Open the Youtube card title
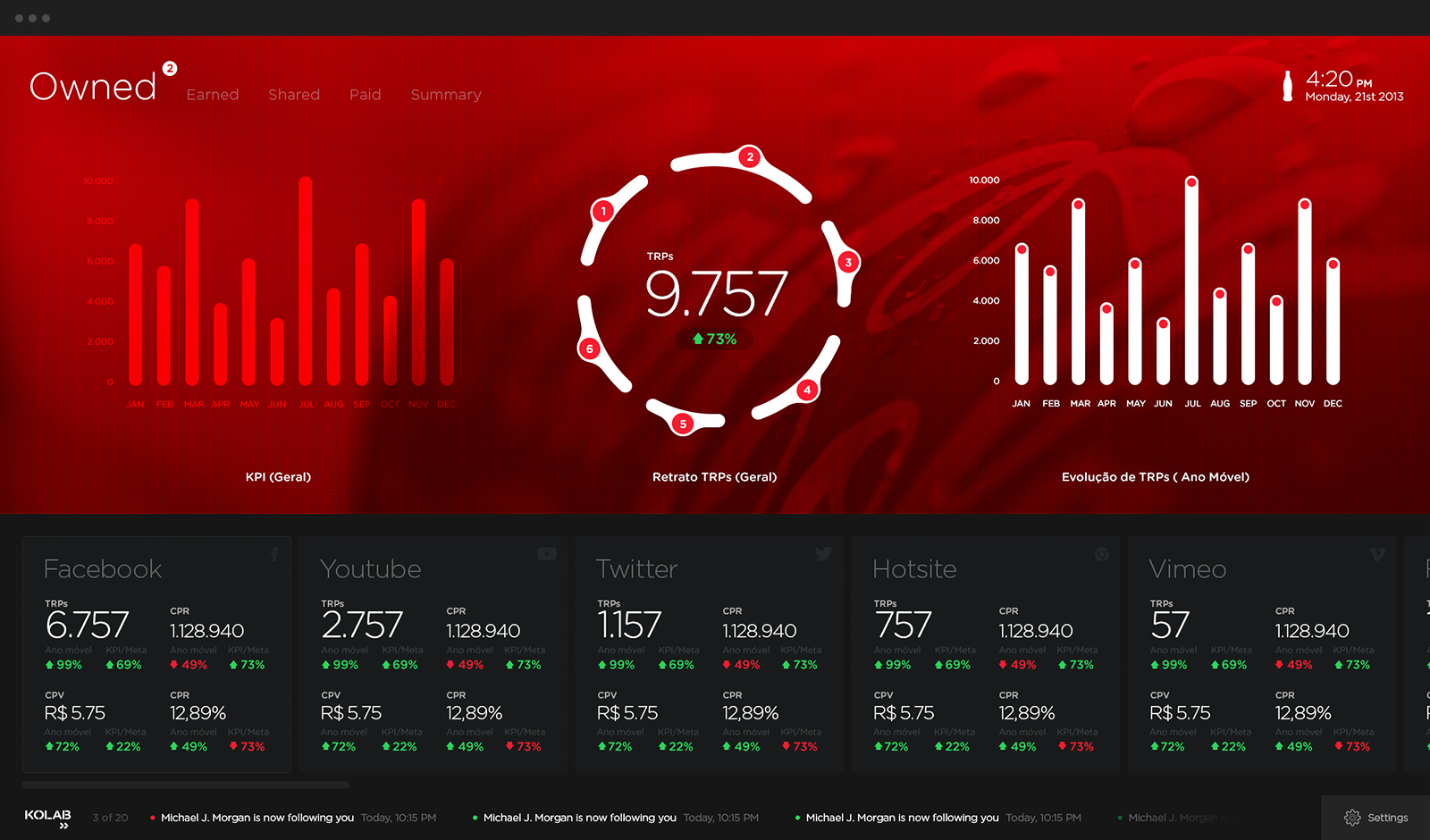Viewport: 1430px width, 840px height. point(371,569)
